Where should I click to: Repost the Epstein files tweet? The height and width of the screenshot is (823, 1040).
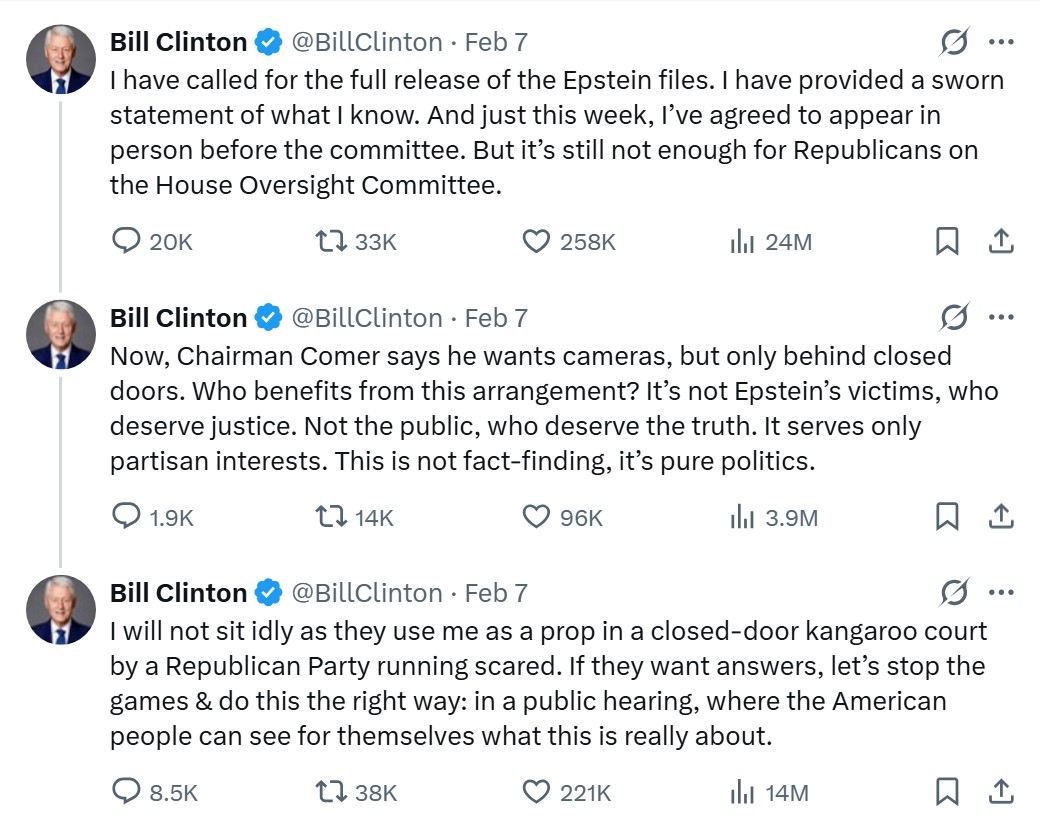point(329,241)
